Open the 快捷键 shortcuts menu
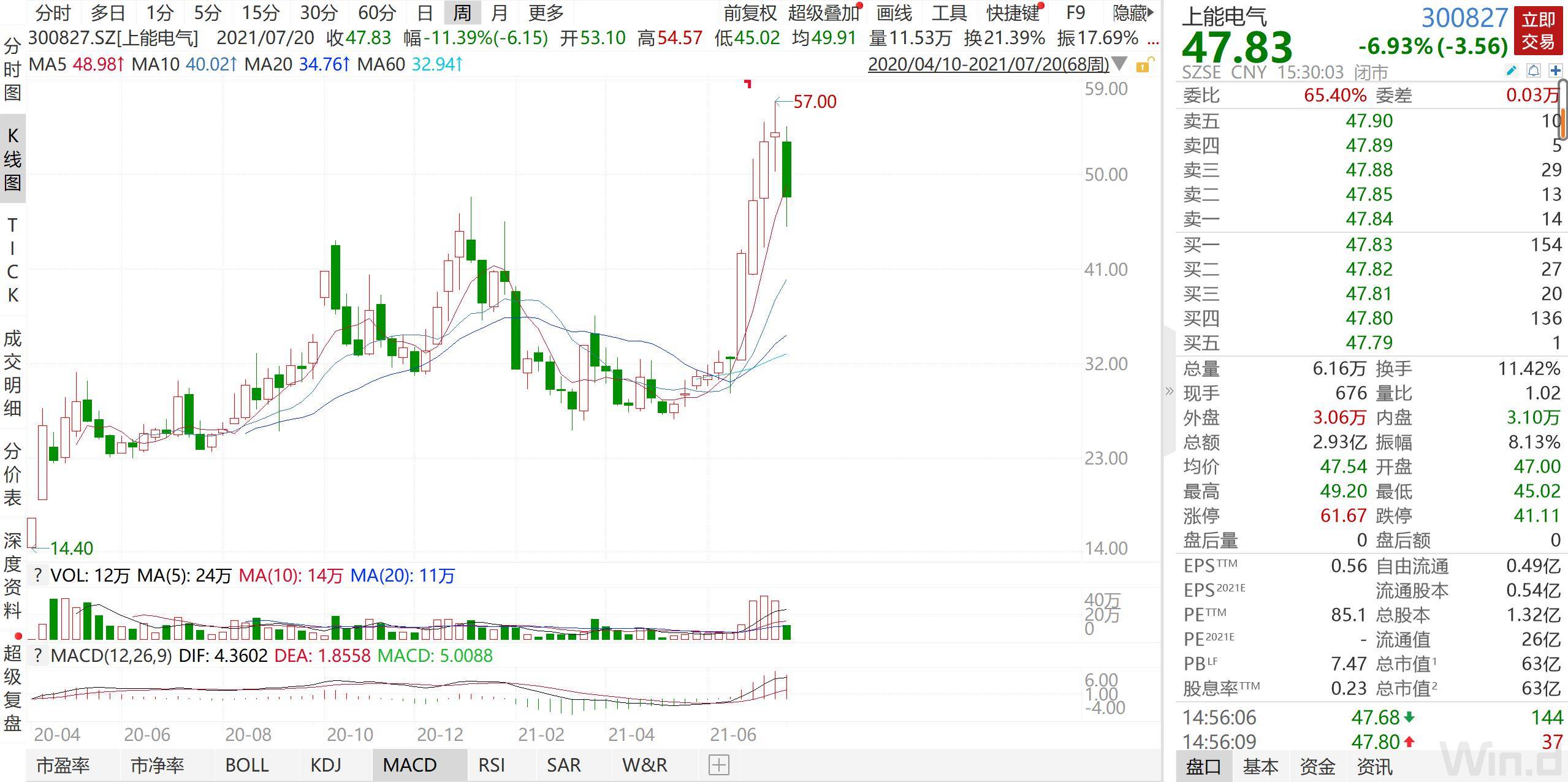1568x782 pixels. coord(1013,12)
